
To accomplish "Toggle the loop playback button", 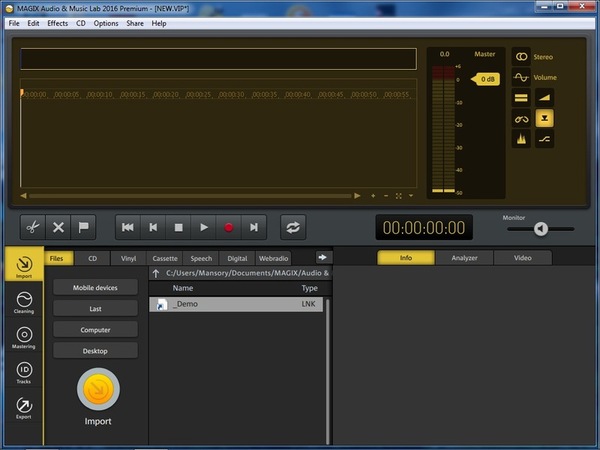I will click(x=293, y=227).
